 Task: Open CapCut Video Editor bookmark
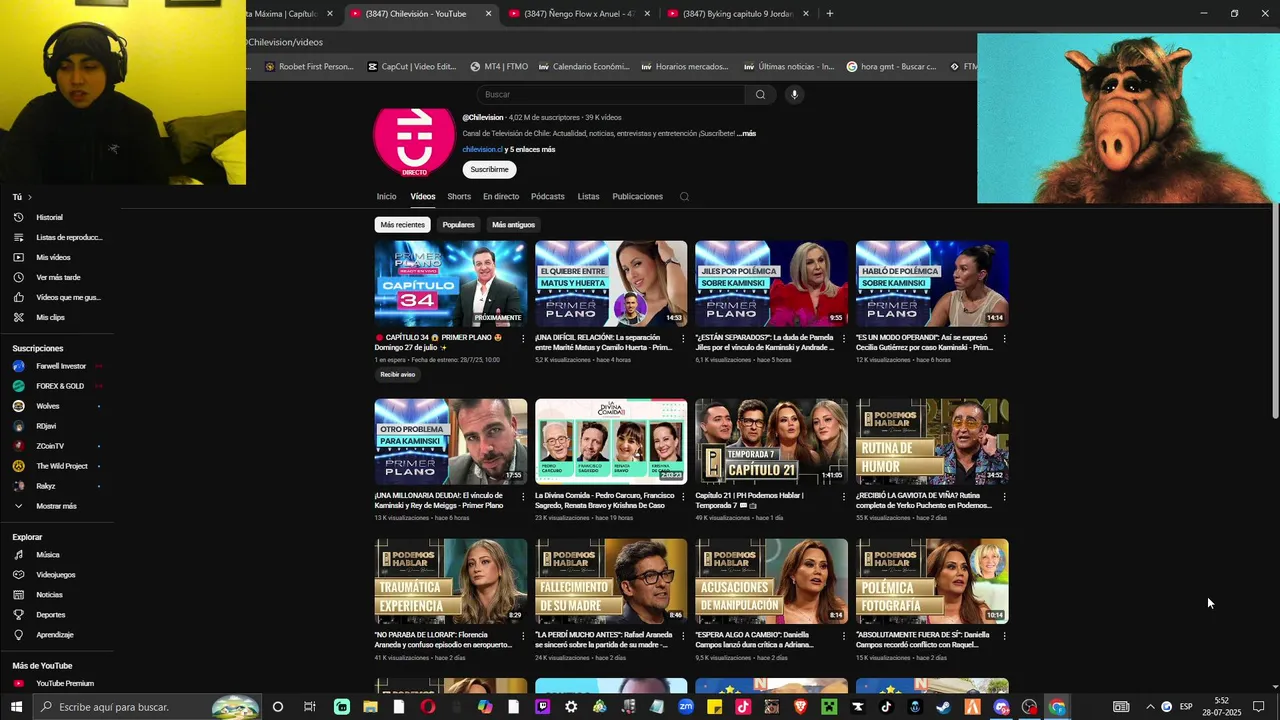click(411, 67)
